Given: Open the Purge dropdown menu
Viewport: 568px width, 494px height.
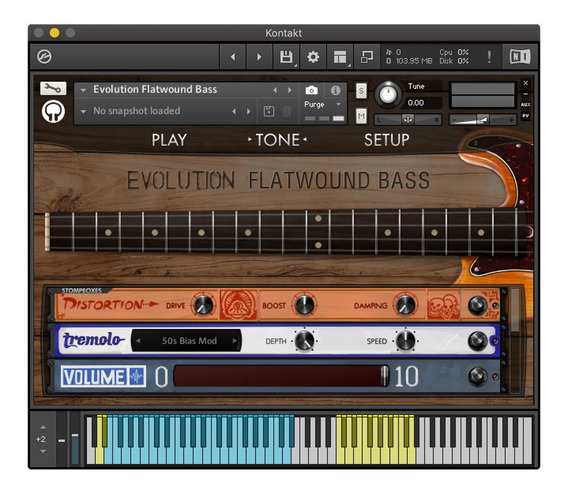Looking at the screenshot, I should pyautogui.click(x=322, y=104).
